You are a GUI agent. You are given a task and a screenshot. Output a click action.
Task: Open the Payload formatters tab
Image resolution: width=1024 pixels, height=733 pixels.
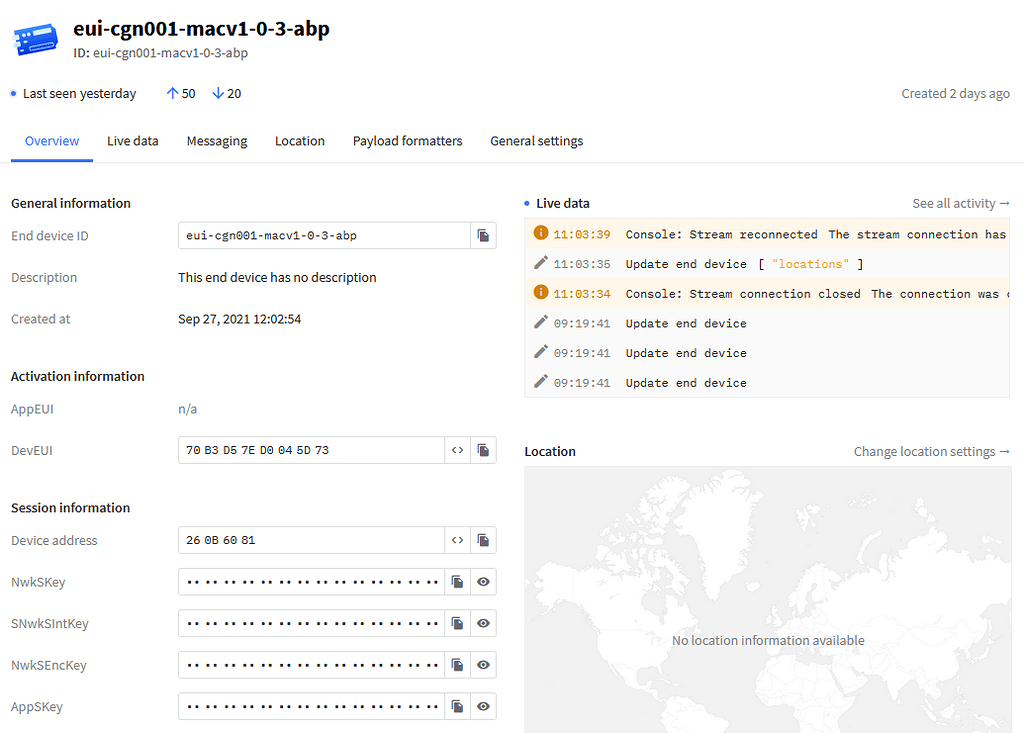[407, 141]
